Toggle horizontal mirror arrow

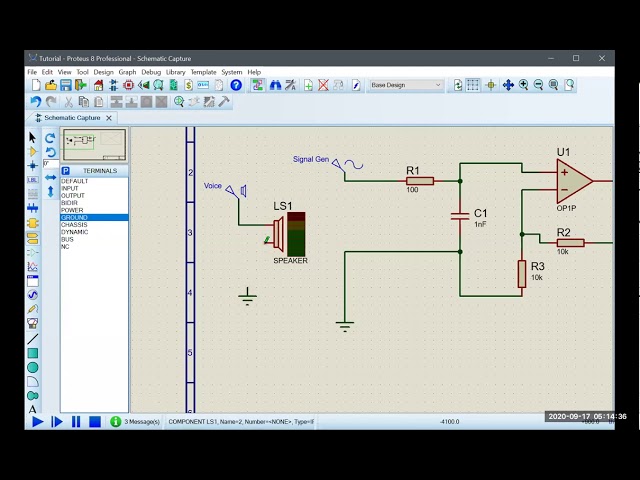tap(51, 177)
